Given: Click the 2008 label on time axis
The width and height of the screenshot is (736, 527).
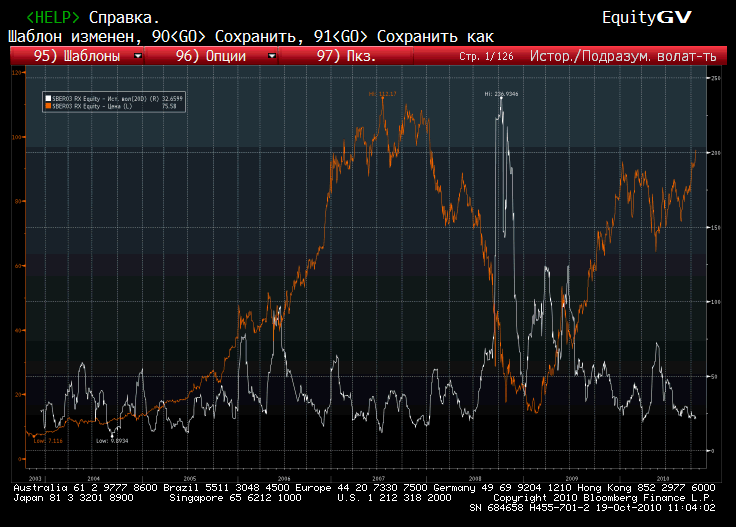Looking at the screenshot, I should click(475, 479).
